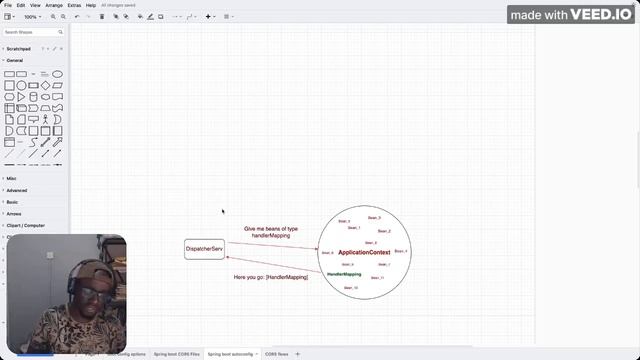
Task: Open the insert plus dropdown
Action: 210,17
